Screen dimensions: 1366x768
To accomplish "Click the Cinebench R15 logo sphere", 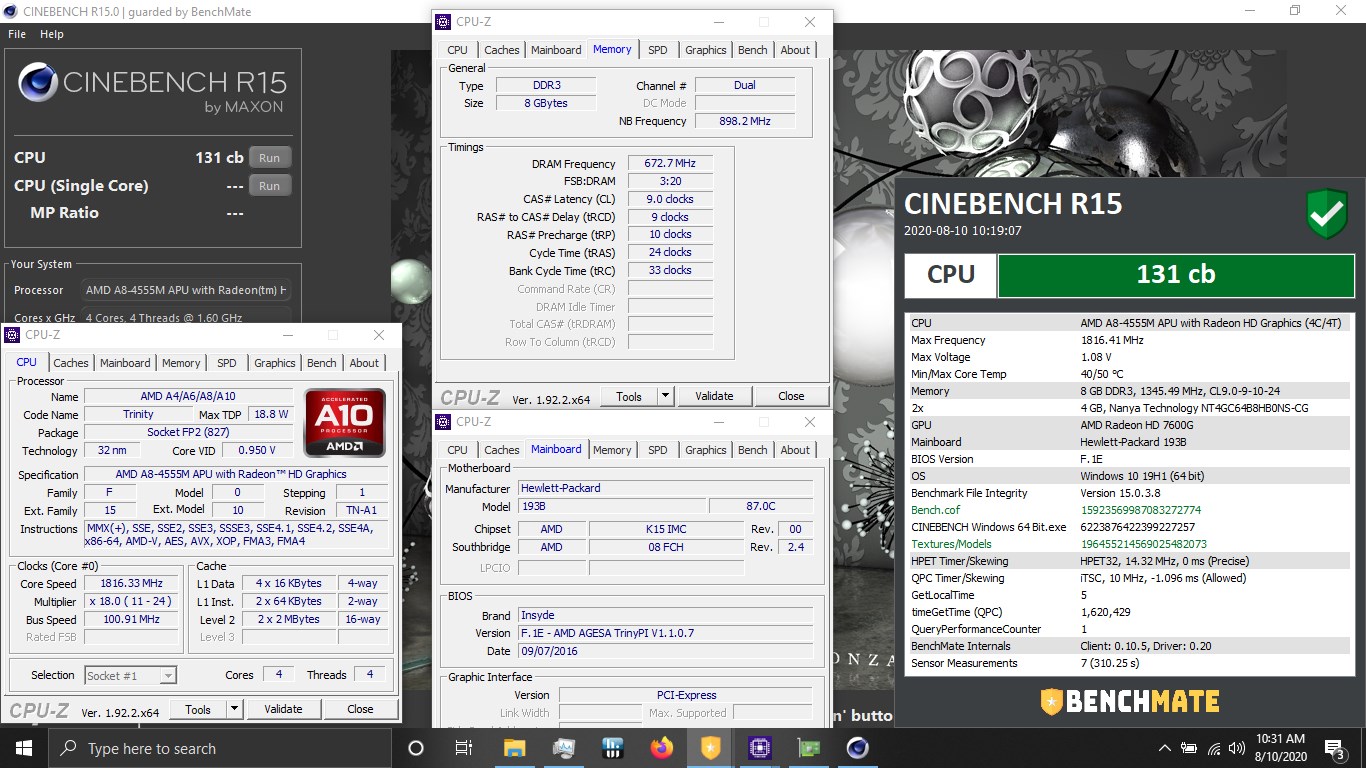I will (37, 82).
